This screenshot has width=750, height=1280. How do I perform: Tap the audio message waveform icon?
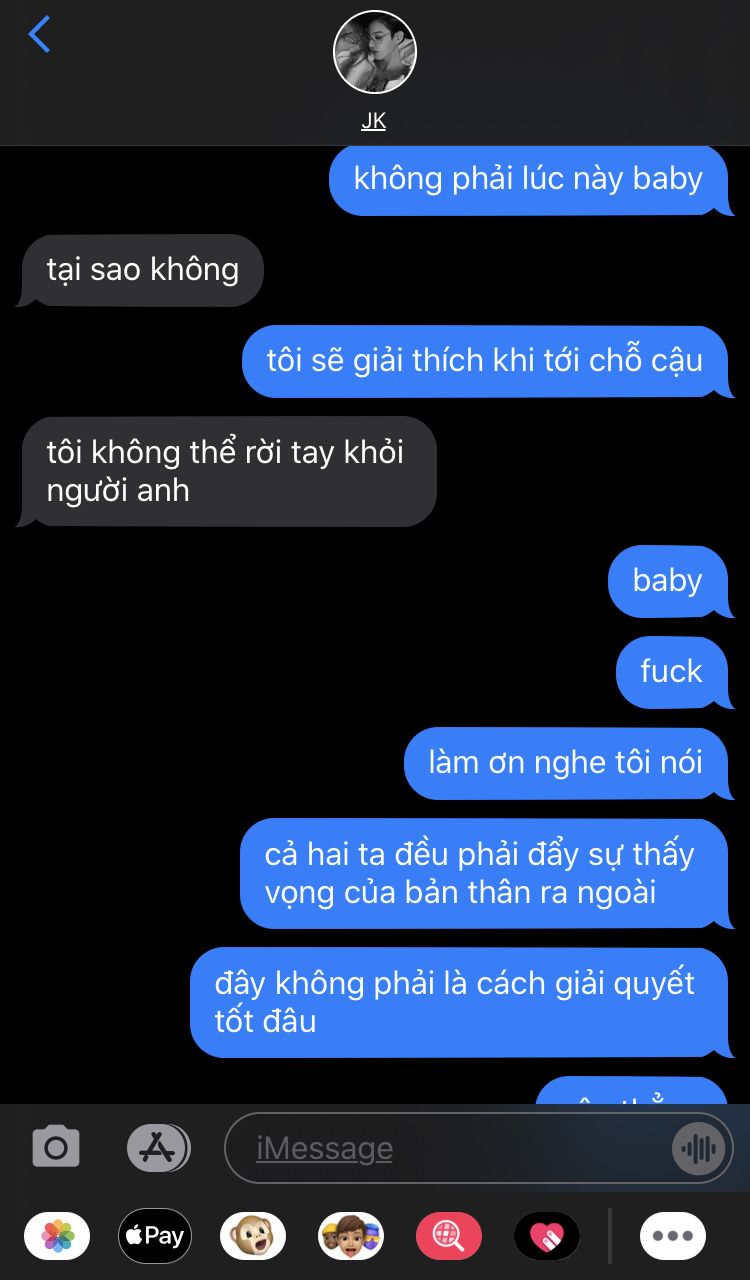point(697,1148)
